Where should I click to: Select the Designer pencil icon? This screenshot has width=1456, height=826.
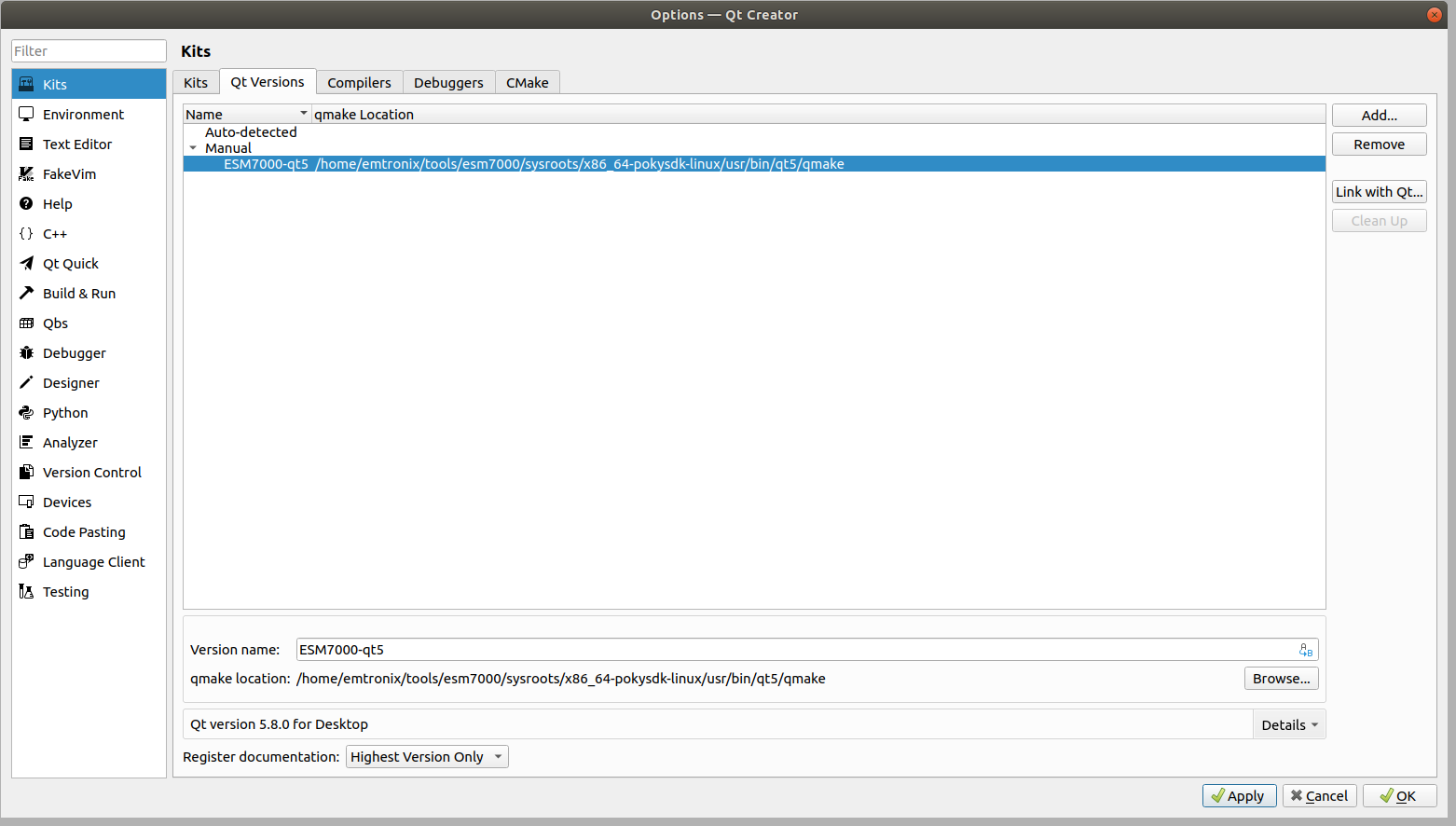tap(26, 382)
